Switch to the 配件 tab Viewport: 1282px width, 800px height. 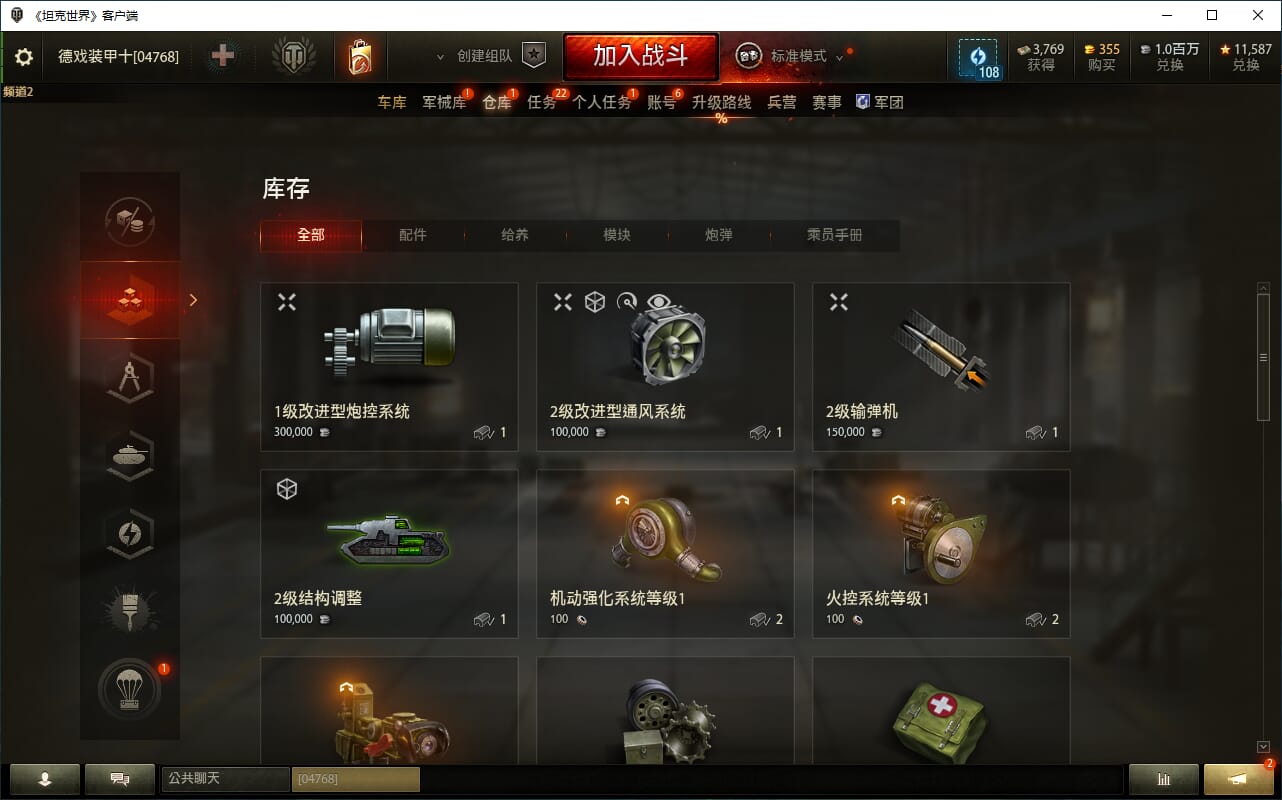coord(413,235)
